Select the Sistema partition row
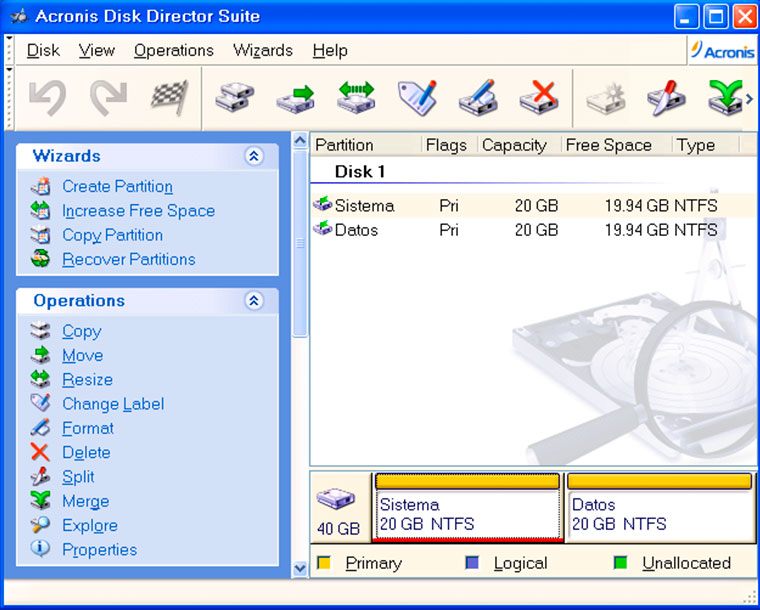This screenshot has width=760, height=610. 533,205
